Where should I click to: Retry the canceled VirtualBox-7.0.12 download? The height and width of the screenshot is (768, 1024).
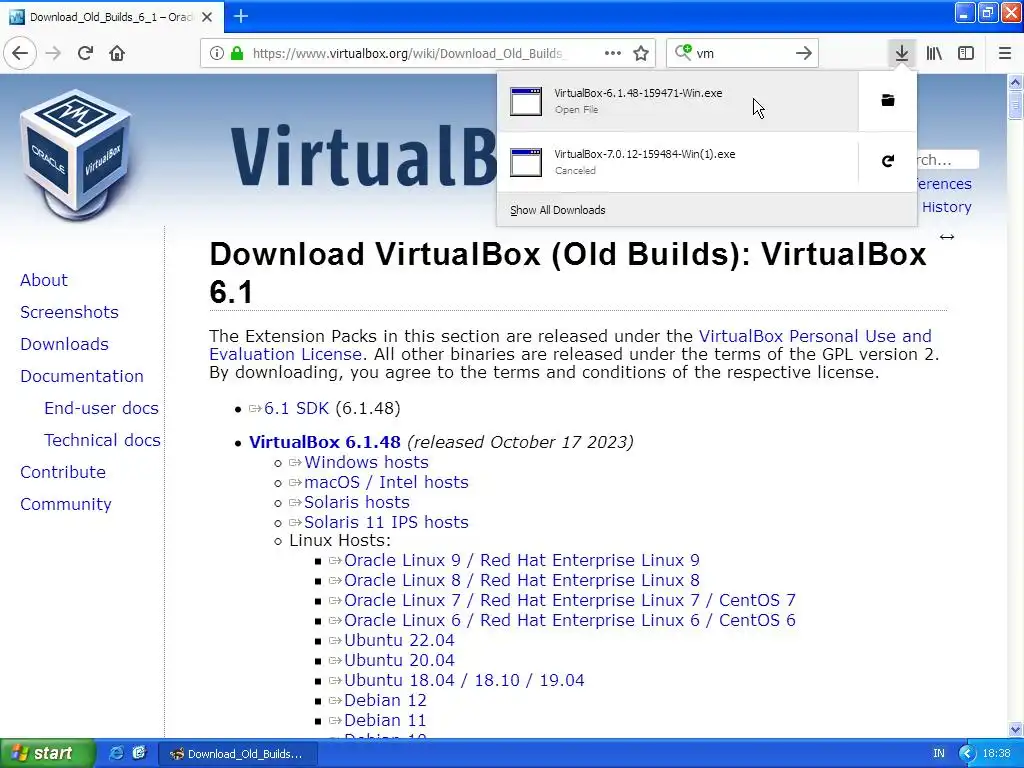pos(888,161)
